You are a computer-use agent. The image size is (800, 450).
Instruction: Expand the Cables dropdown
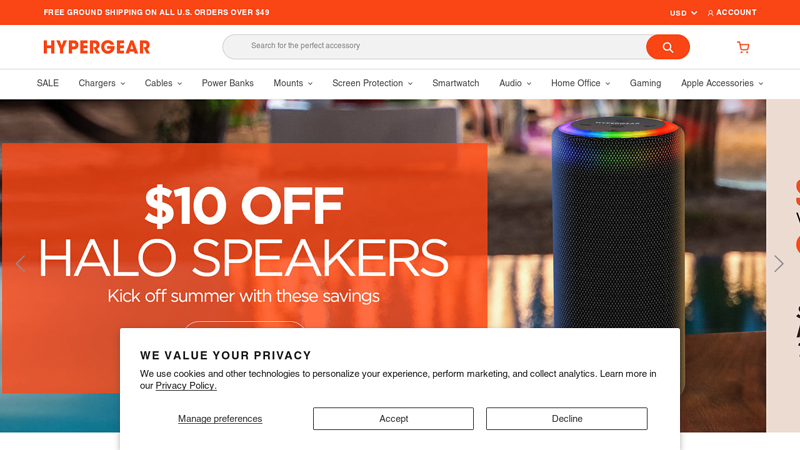163,83
